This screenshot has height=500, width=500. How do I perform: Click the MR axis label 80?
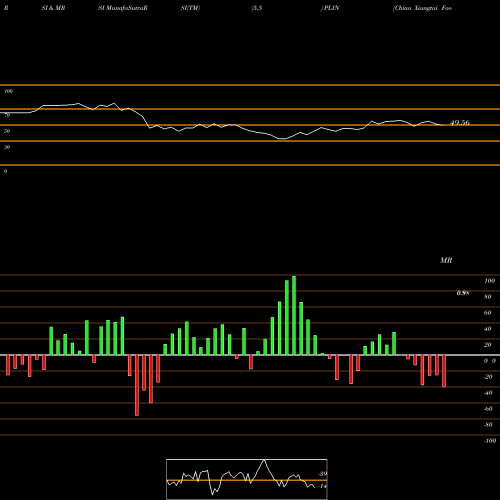coord(488,297)
